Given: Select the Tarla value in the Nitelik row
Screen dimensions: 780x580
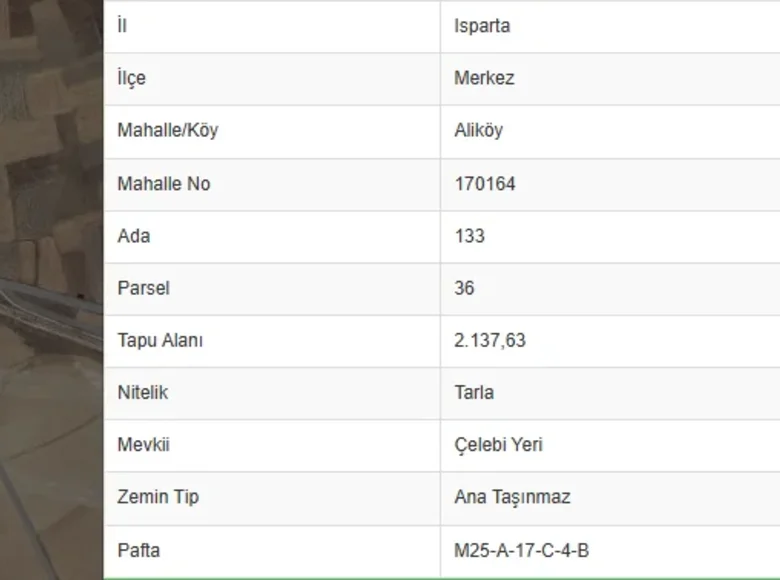Looking at the screenshot, I should click(474, 392).
